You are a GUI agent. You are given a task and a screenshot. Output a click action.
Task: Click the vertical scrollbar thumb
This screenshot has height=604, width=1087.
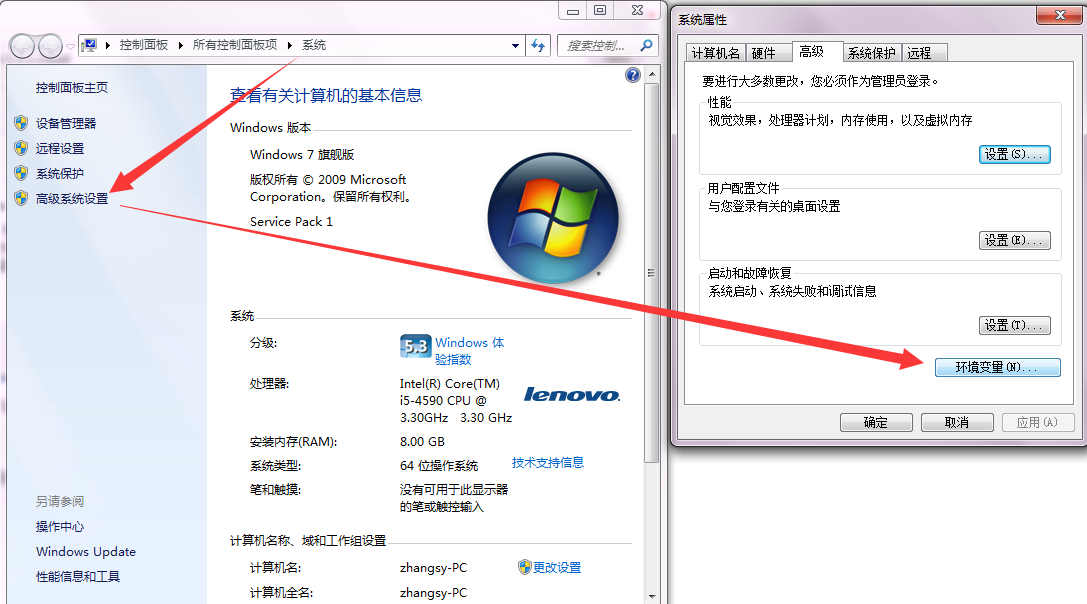tap(652, 273)
